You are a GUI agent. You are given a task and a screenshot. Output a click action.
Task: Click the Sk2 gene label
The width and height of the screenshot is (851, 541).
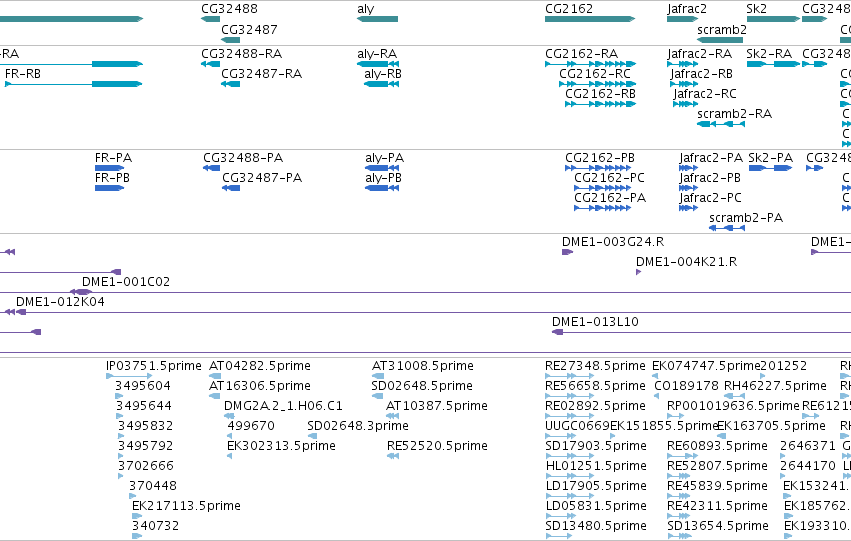click(756, 9)
